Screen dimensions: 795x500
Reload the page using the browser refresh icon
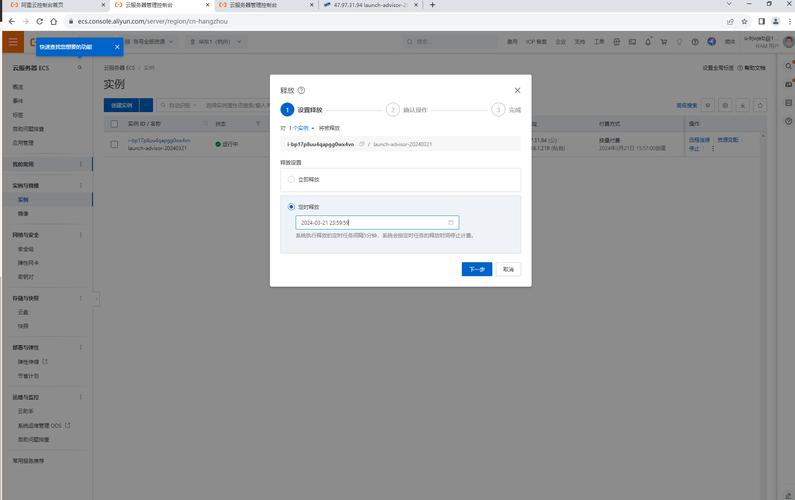point(40,21)
